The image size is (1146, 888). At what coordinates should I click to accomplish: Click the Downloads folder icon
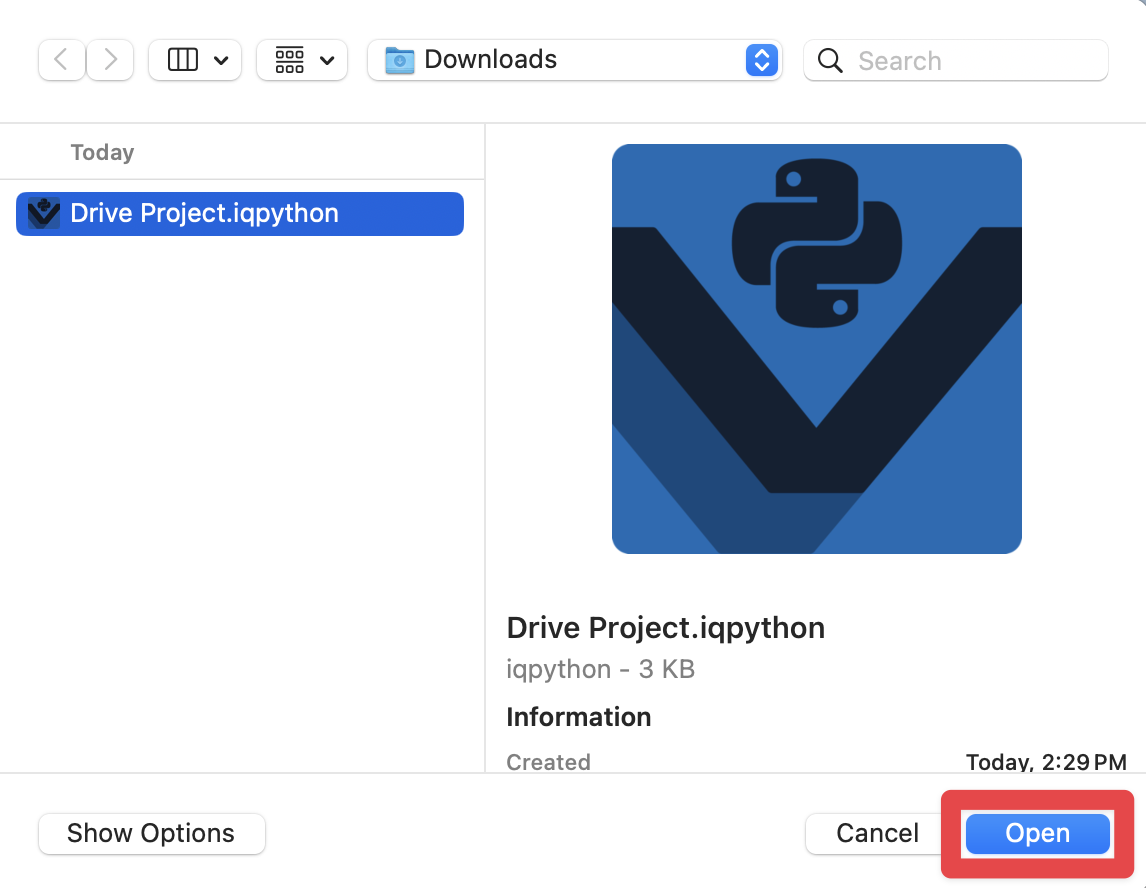tap(399, 60)
